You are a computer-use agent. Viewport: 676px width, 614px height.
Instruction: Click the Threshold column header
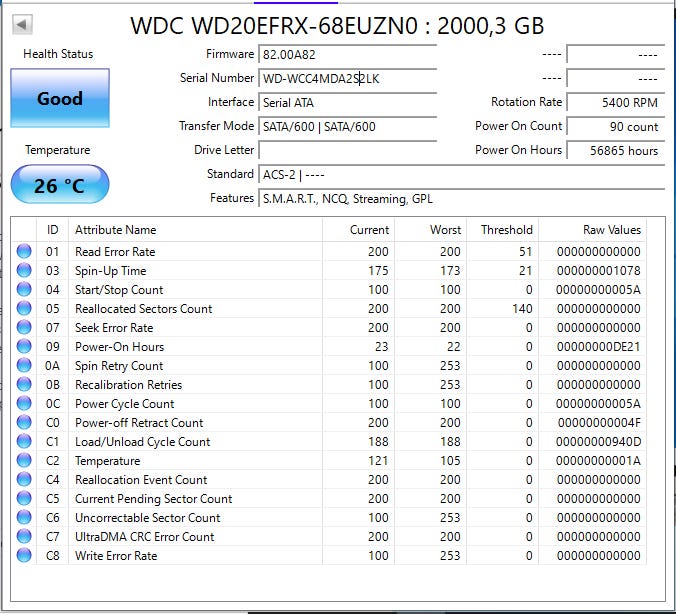click(503, 230)
